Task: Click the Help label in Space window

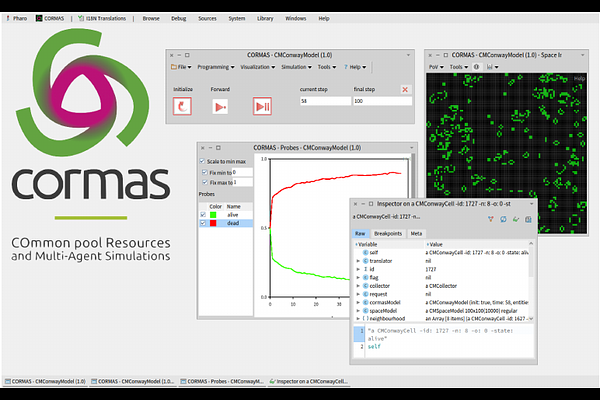Action: 579,78
